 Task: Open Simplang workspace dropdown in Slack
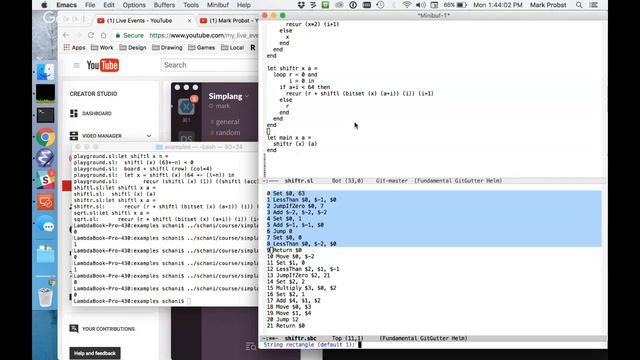(x=228, y=96)
